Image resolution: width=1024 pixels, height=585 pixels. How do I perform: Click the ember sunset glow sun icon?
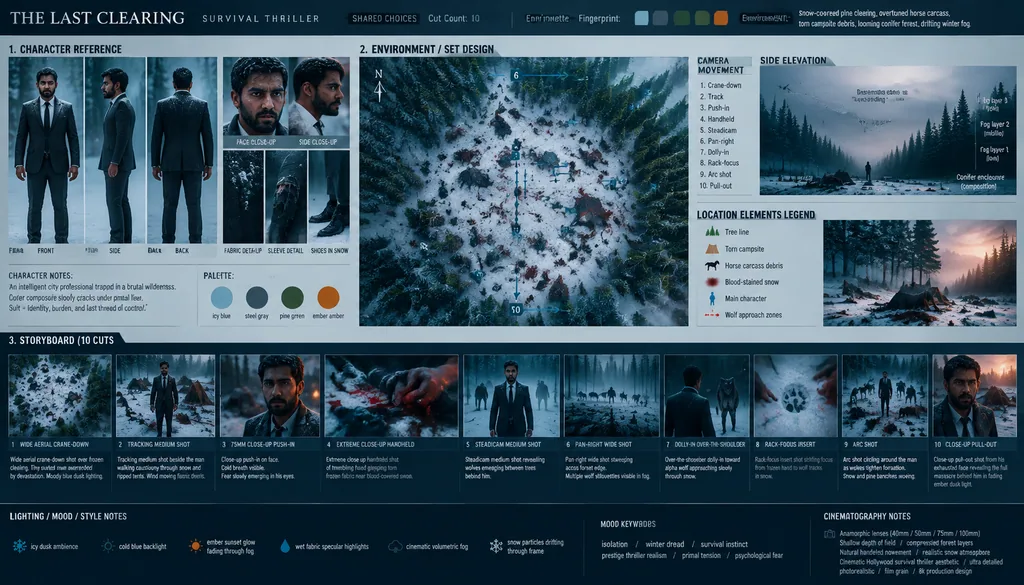[195, 546]
